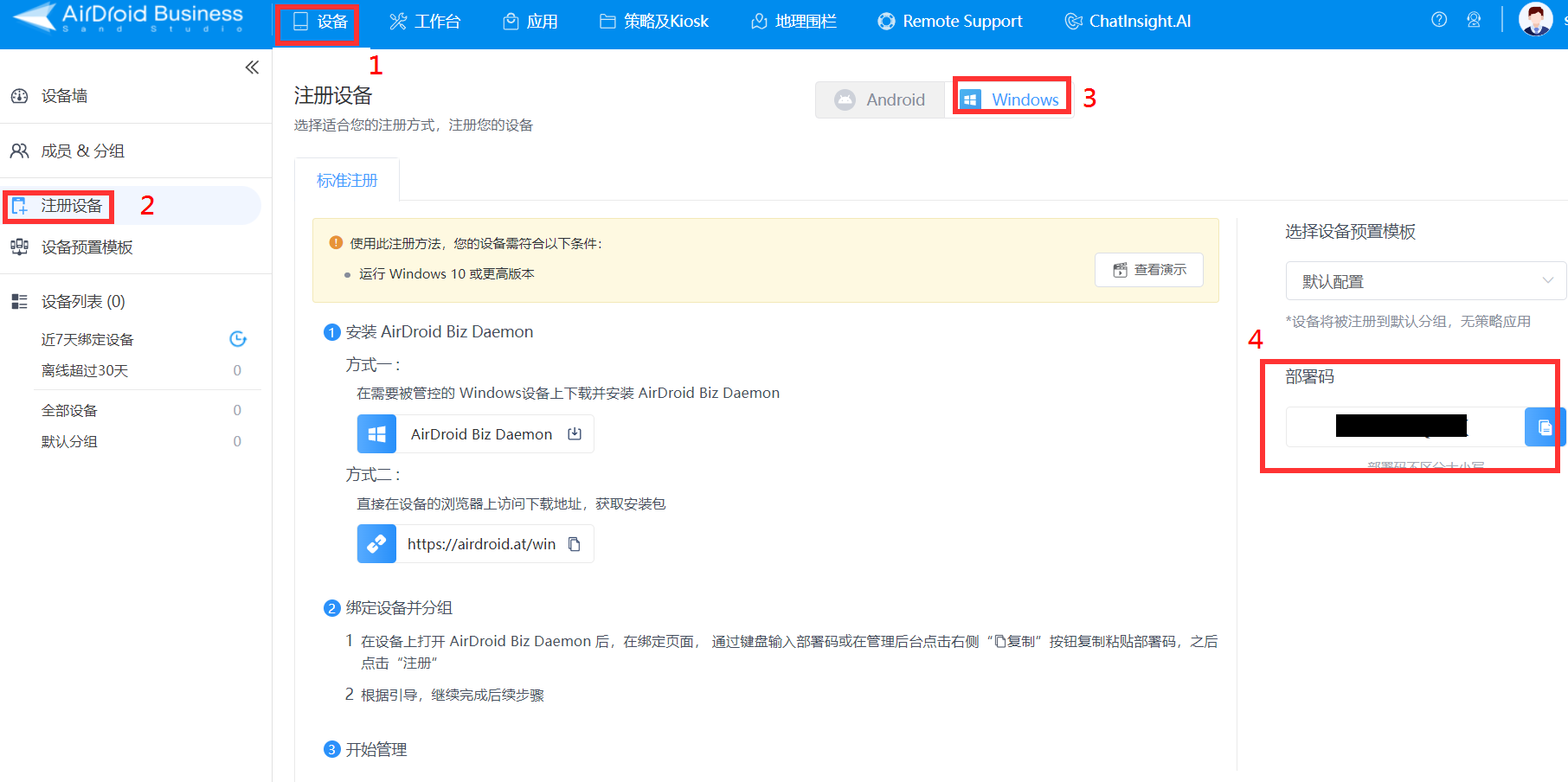Refresh 近7天绑定设备 with clock icon
This screenshot has width=1568, height=782.
pyautogui.click(x=238, y=339)
